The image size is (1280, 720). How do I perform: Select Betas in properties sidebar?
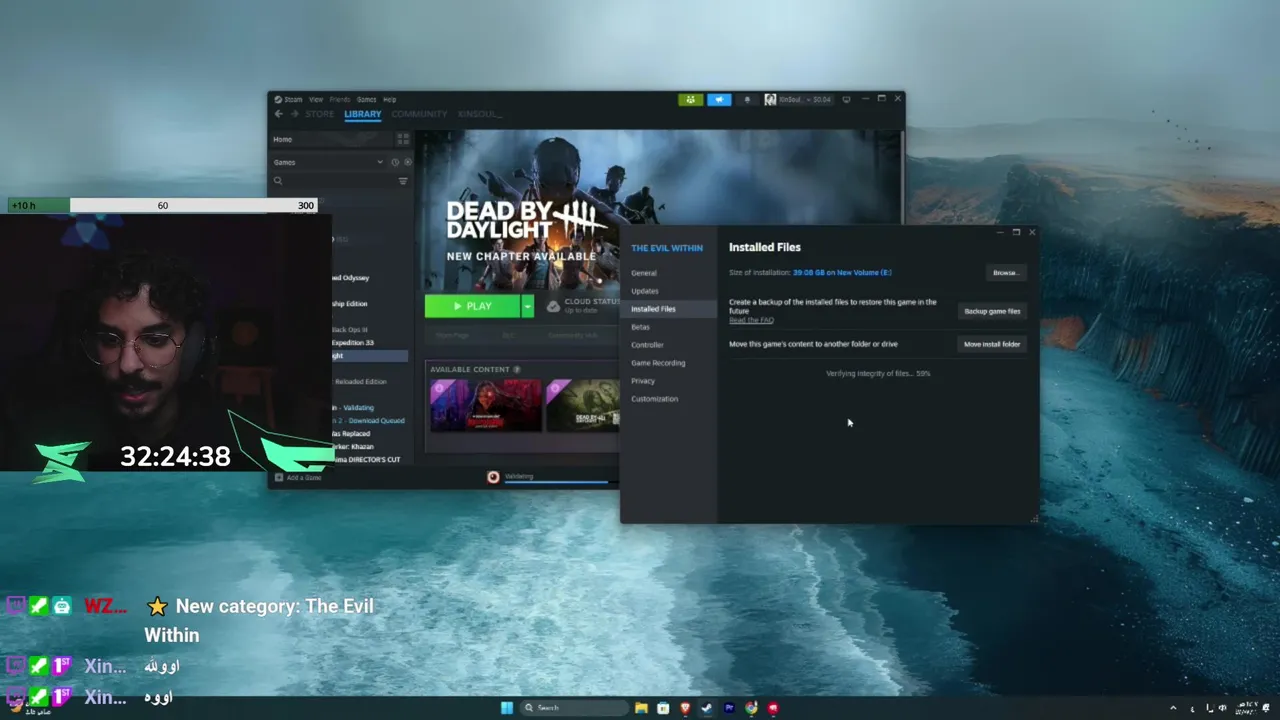pos(640,327)
